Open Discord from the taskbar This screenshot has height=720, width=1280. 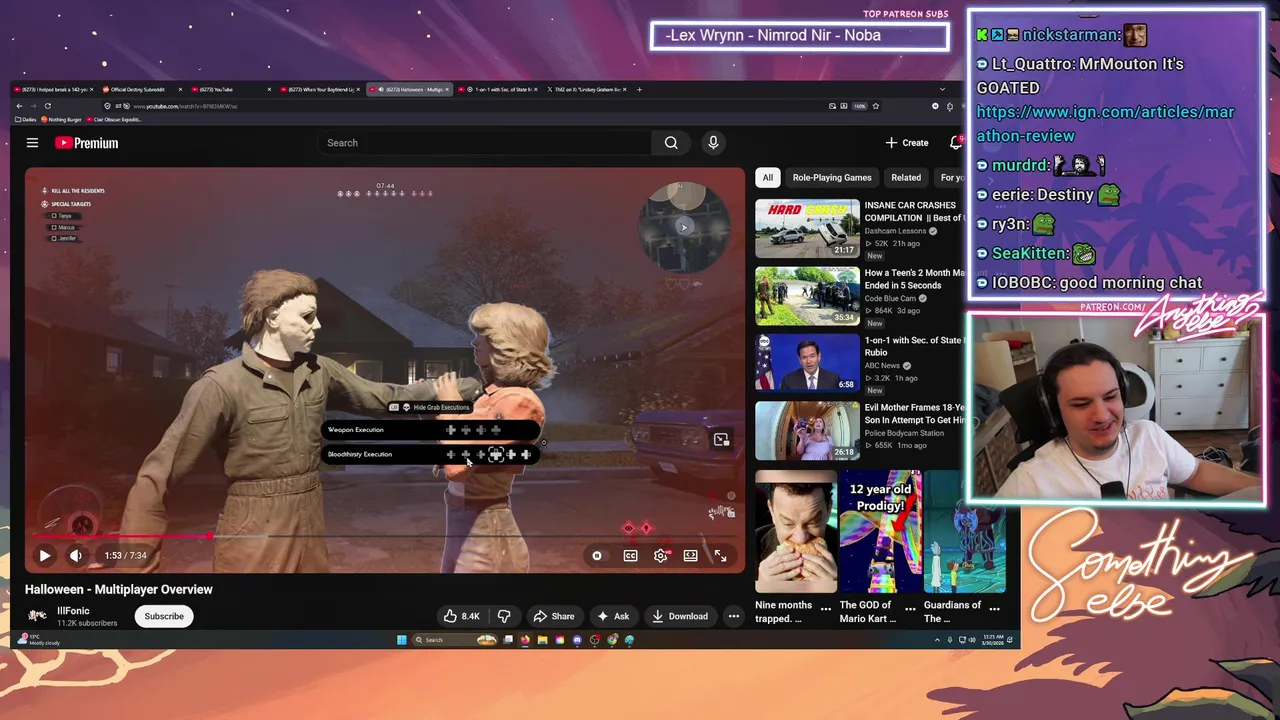(x=577, y=640)
